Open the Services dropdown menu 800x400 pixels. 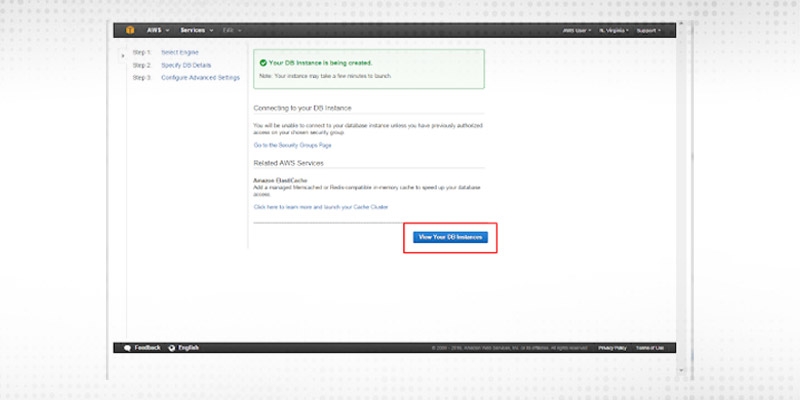pyautogui.click(x=196, y=30)
